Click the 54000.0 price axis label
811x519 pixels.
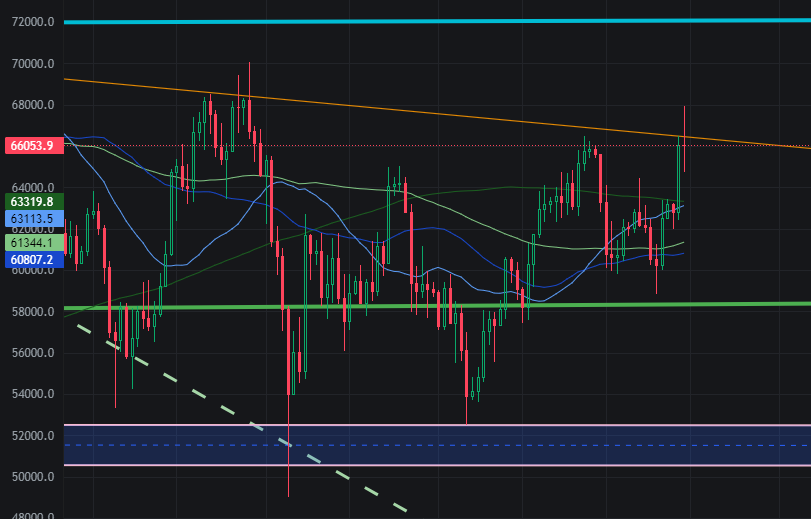(x=33, y=394)
